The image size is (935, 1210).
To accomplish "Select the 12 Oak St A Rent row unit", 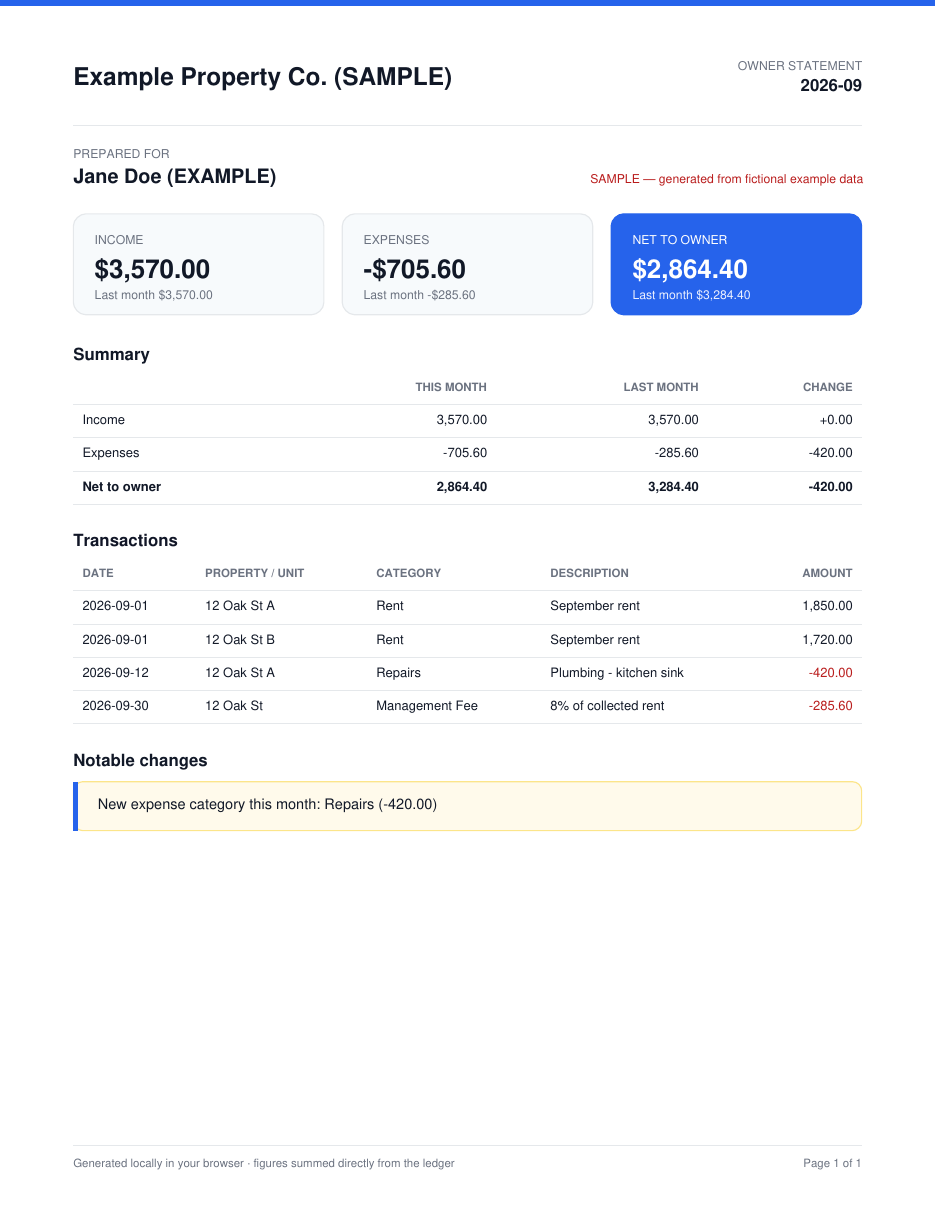I will point(240,606).
